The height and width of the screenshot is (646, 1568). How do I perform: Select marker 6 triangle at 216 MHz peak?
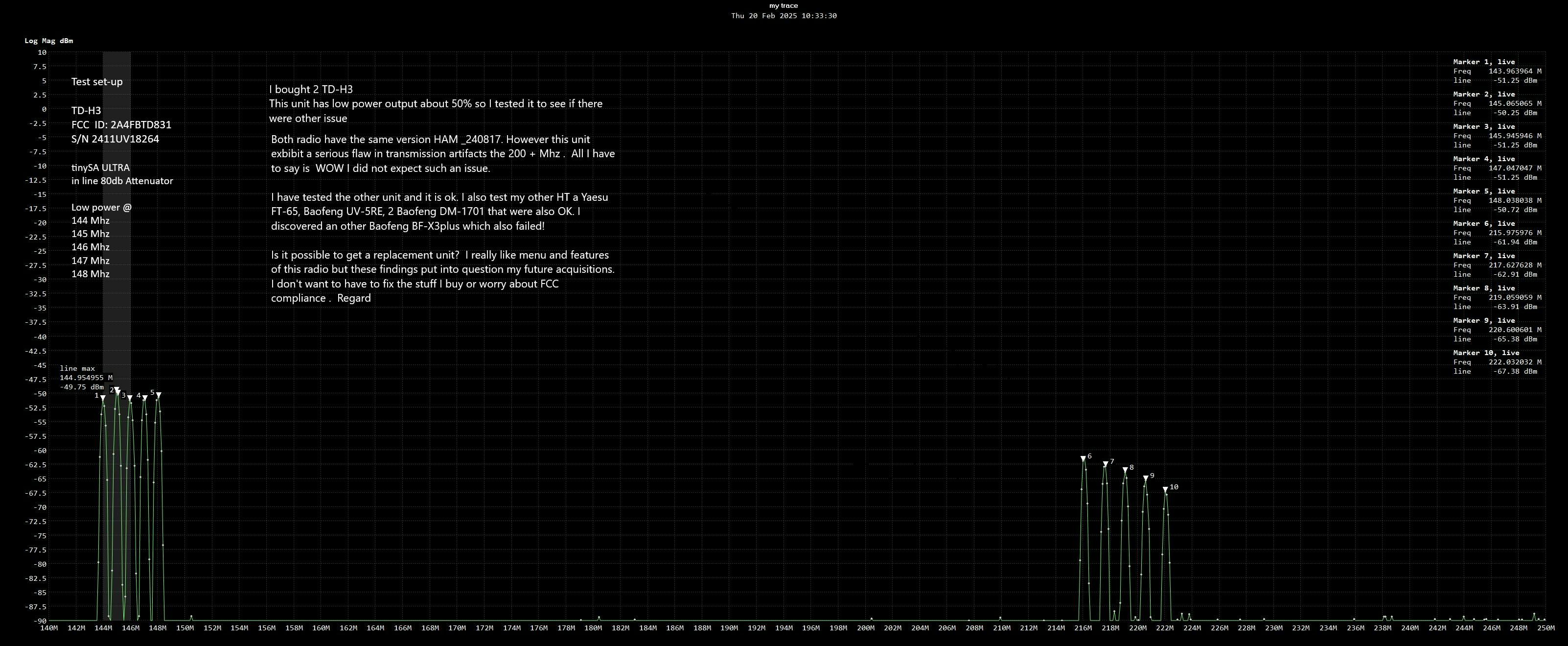(x=1083, y=458)
